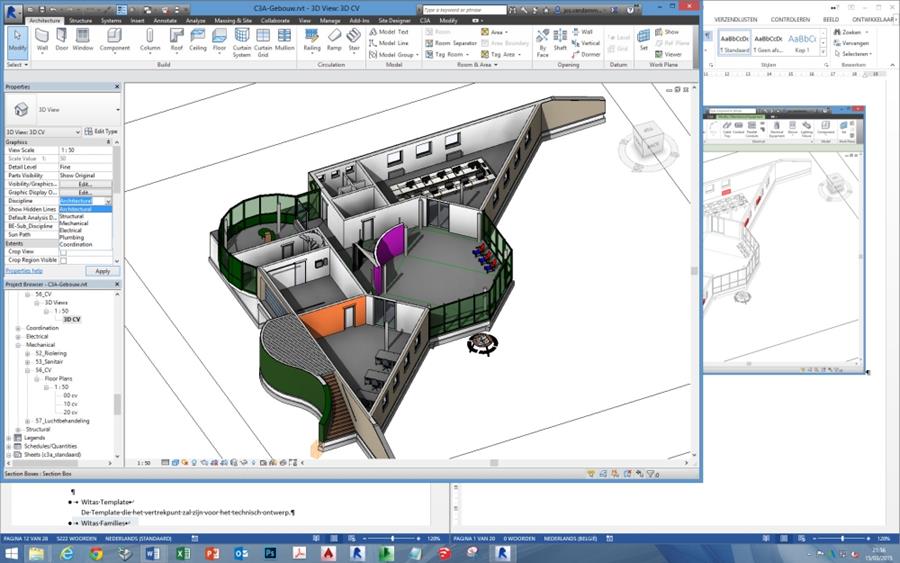Image resolution: width=900 pixels, height=563 pixels.
Task: Select the Column tool
Action: click(150, 38)
